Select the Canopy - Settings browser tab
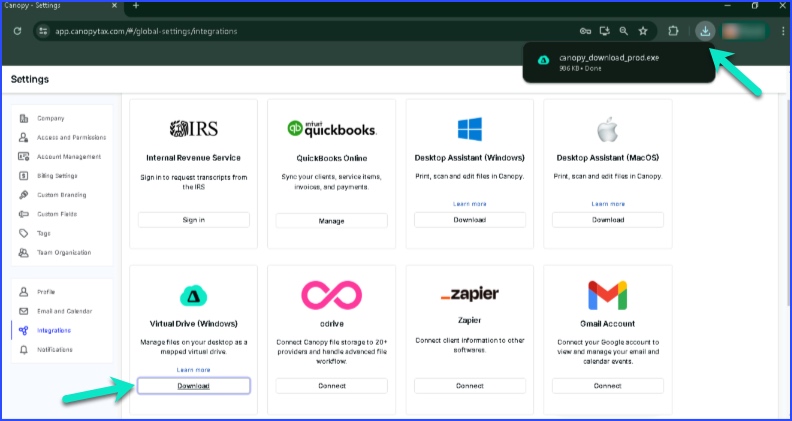Image resolution: width=792 pixels, height=421 pixels. point(61,6)
